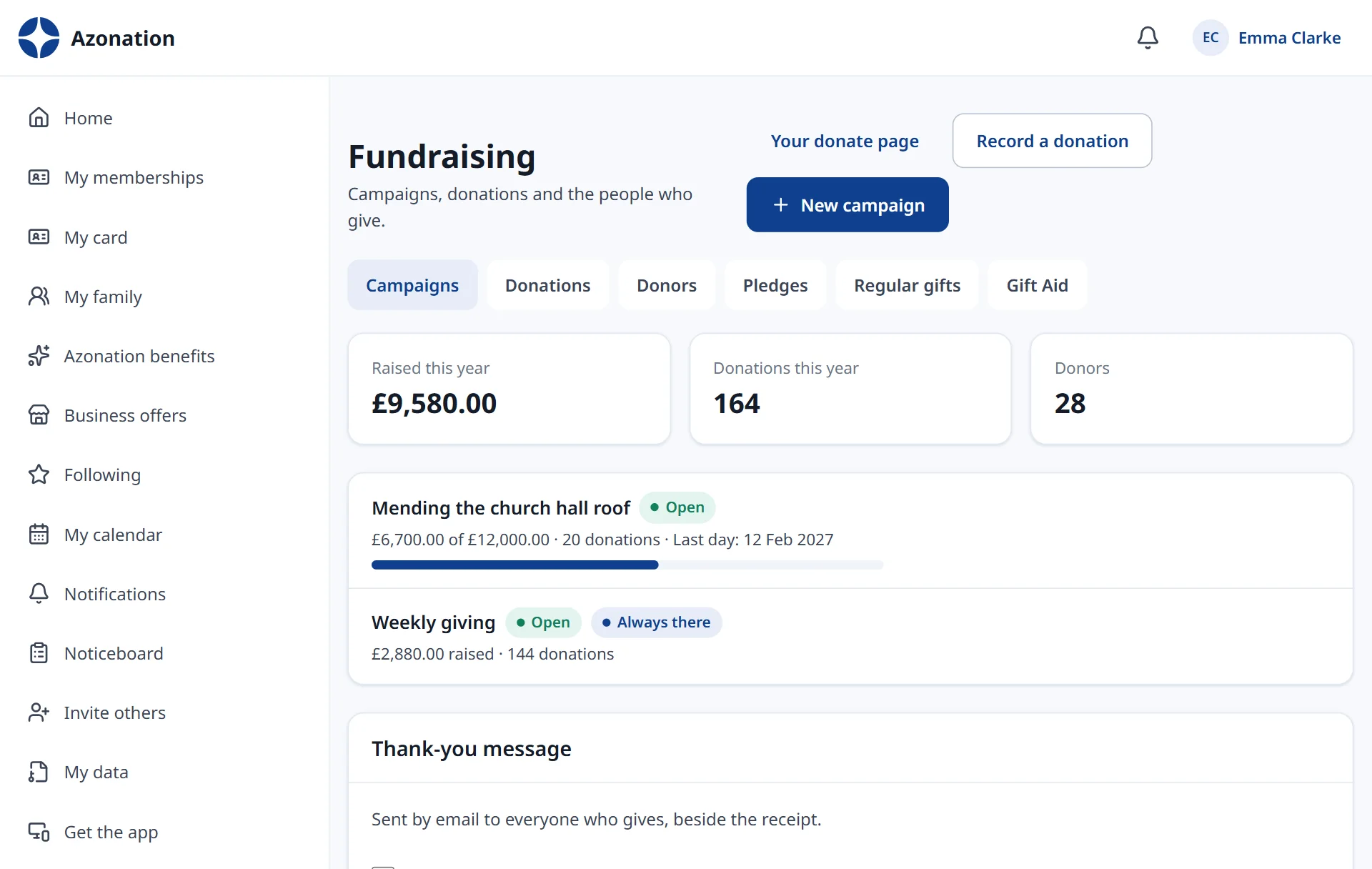Image resolution: width=1372 pixels, height=869 pixels.
Task: Click the Always there badge
Action: pos(656,622)
